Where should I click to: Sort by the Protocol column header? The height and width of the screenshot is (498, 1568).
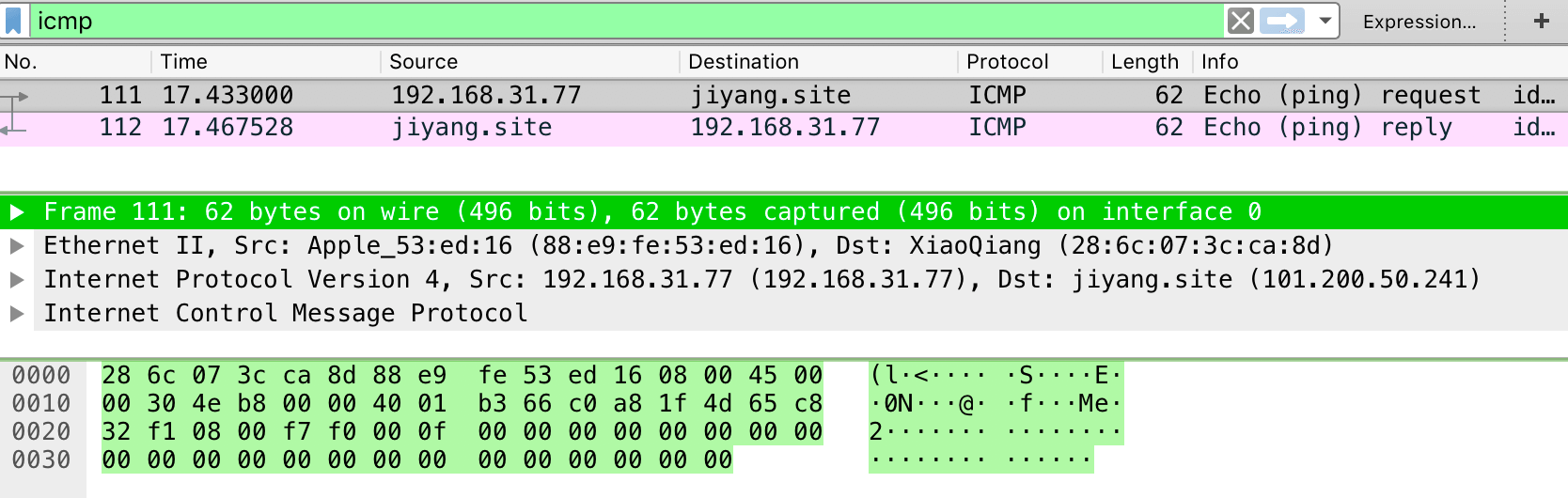tap(1029, 62)
